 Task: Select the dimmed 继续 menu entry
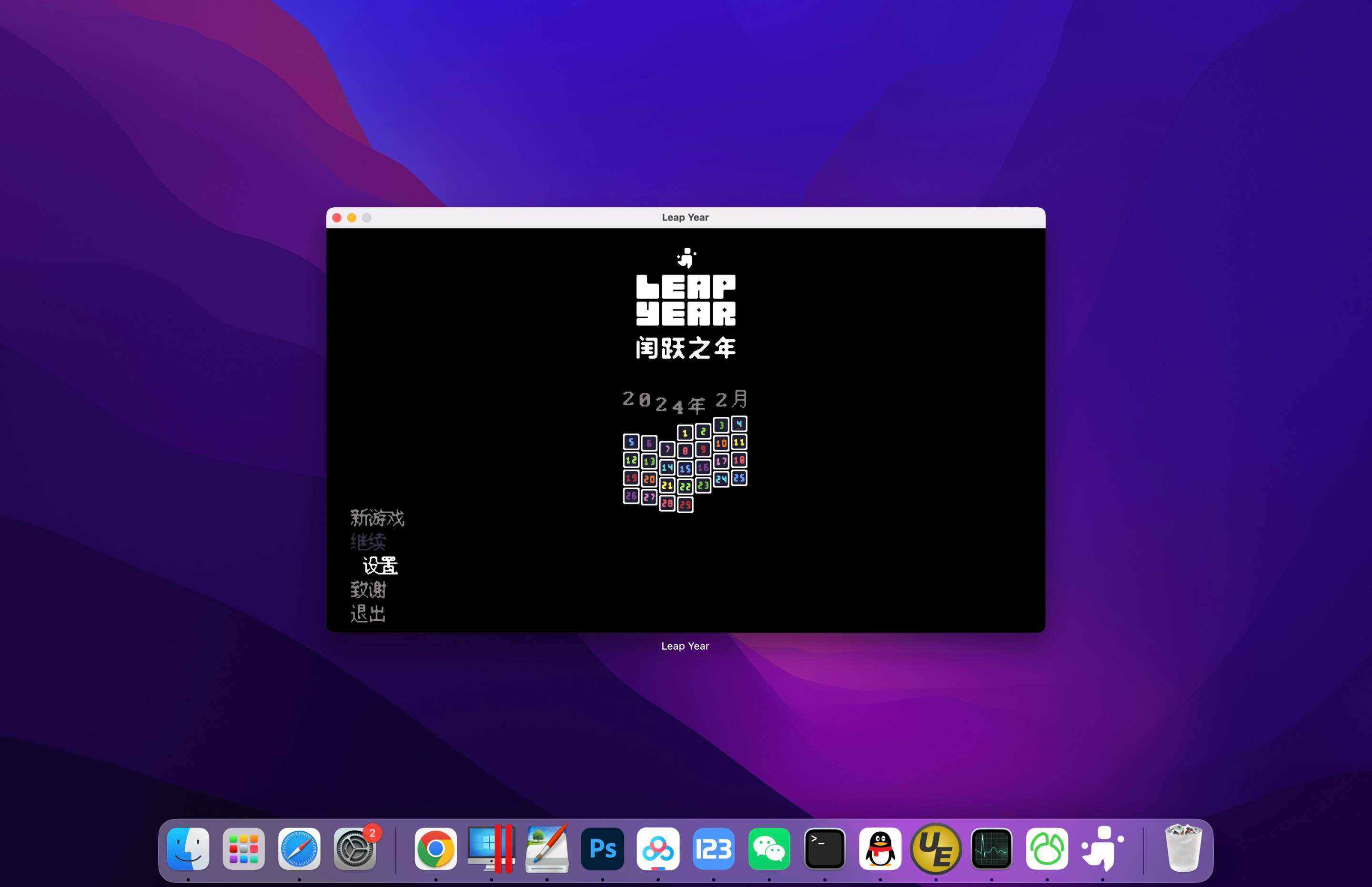tap(368, 542)
